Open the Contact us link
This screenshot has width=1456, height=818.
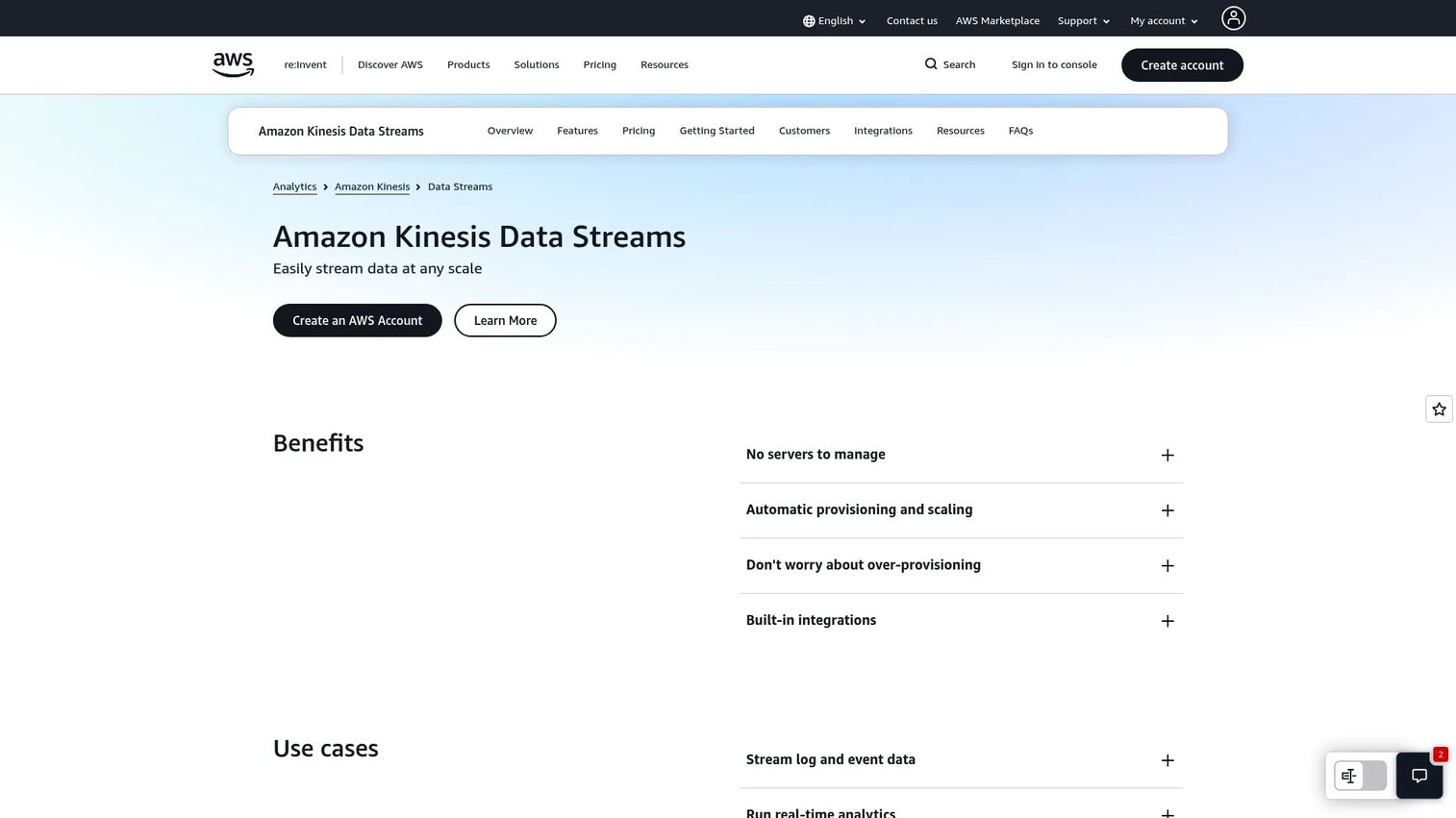pyautogui.click(x=912, y=21)
